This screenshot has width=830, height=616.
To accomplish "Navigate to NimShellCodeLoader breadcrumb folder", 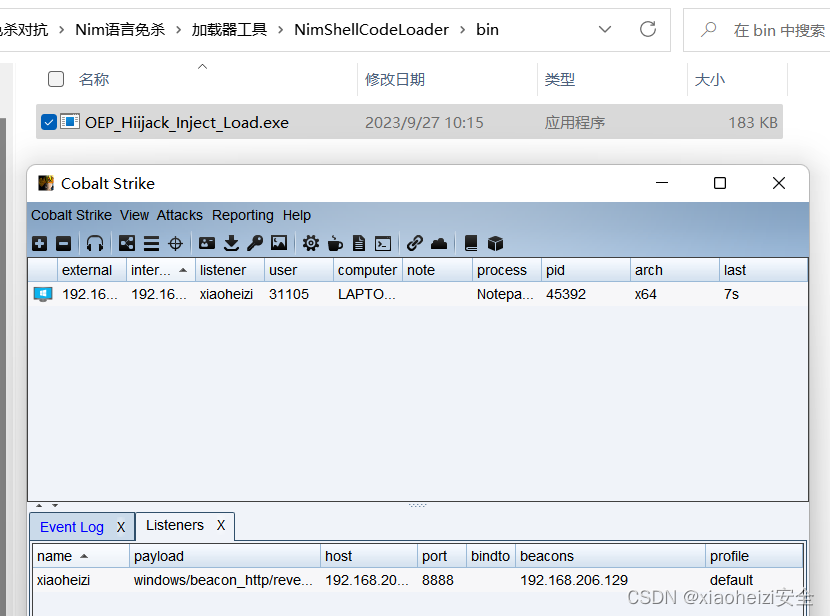I will (x=371, y=30).
